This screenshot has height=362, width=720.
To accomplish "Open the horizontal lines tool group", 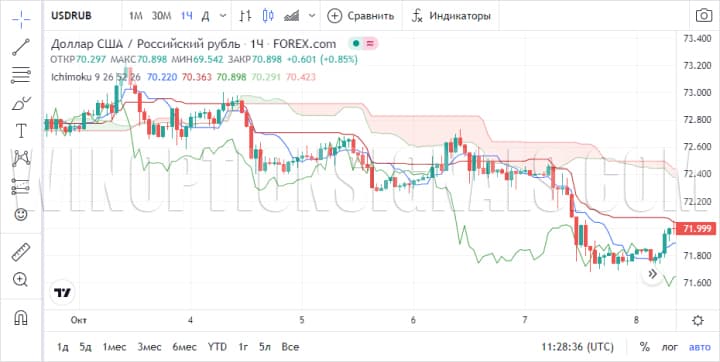I will [21, 74].
